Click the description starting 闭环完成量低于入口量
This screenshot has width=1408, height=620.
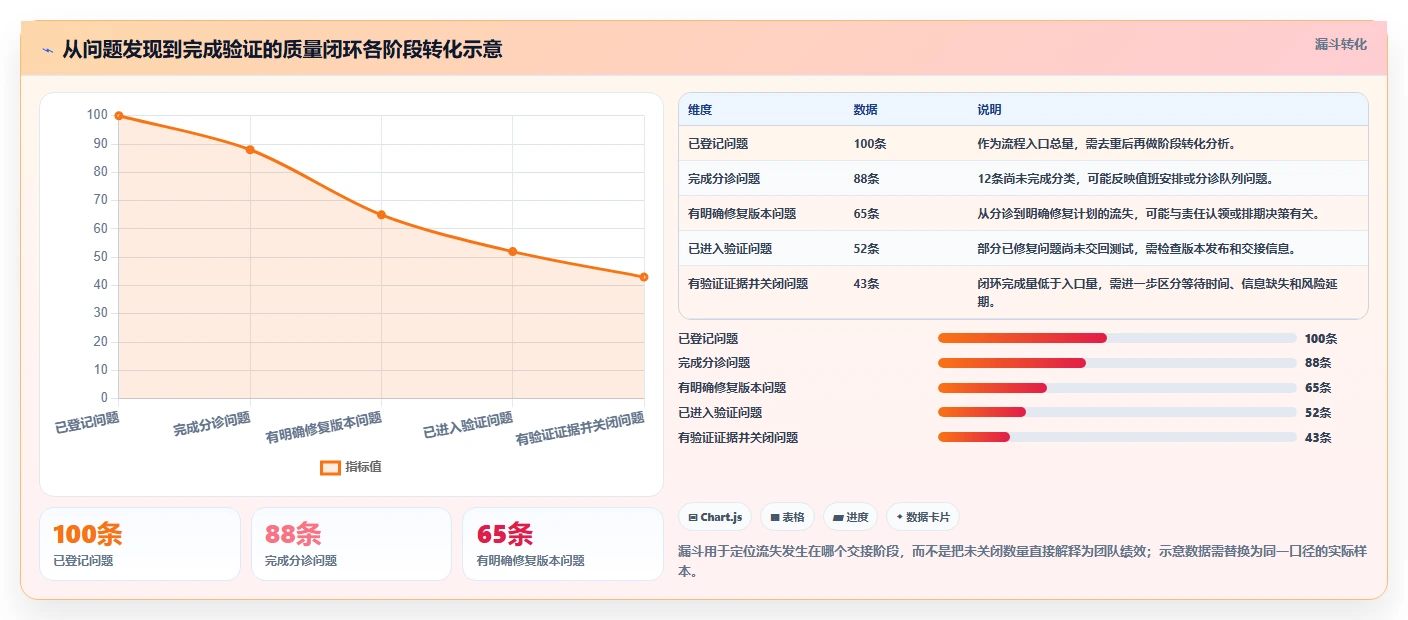pyautogui.click(x=1157, y=293)
